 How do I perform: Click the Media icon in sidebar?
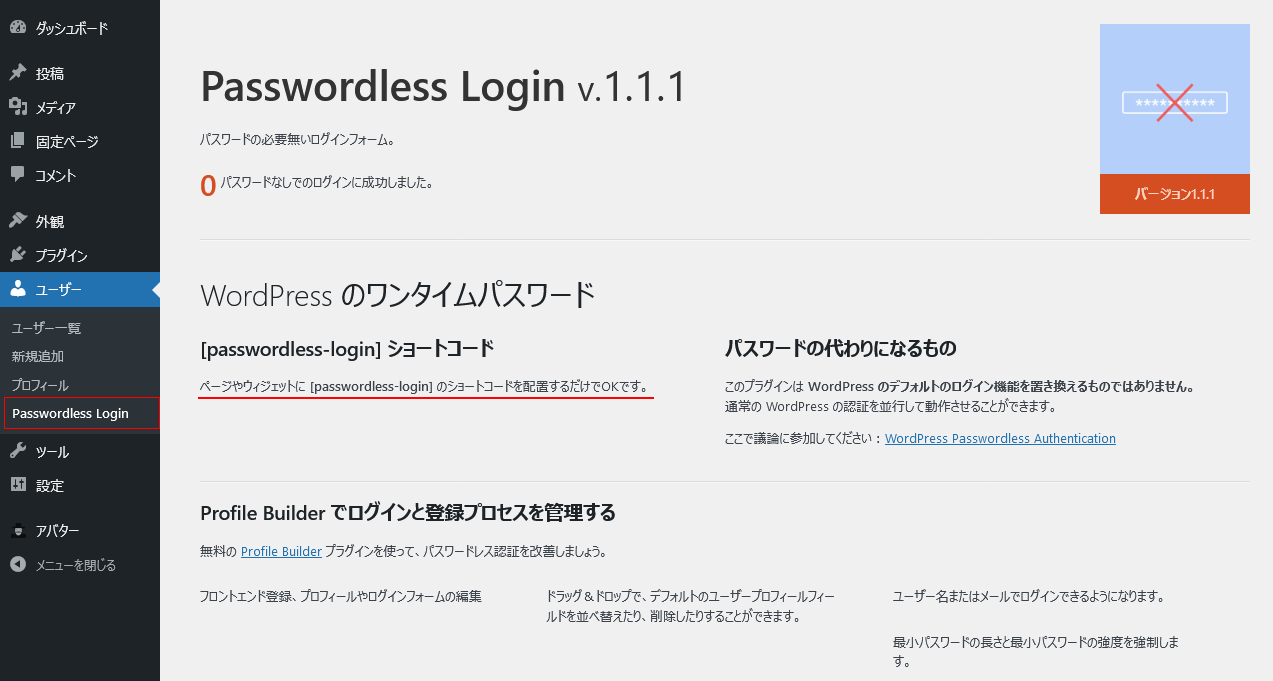click(x=18, y=107)
